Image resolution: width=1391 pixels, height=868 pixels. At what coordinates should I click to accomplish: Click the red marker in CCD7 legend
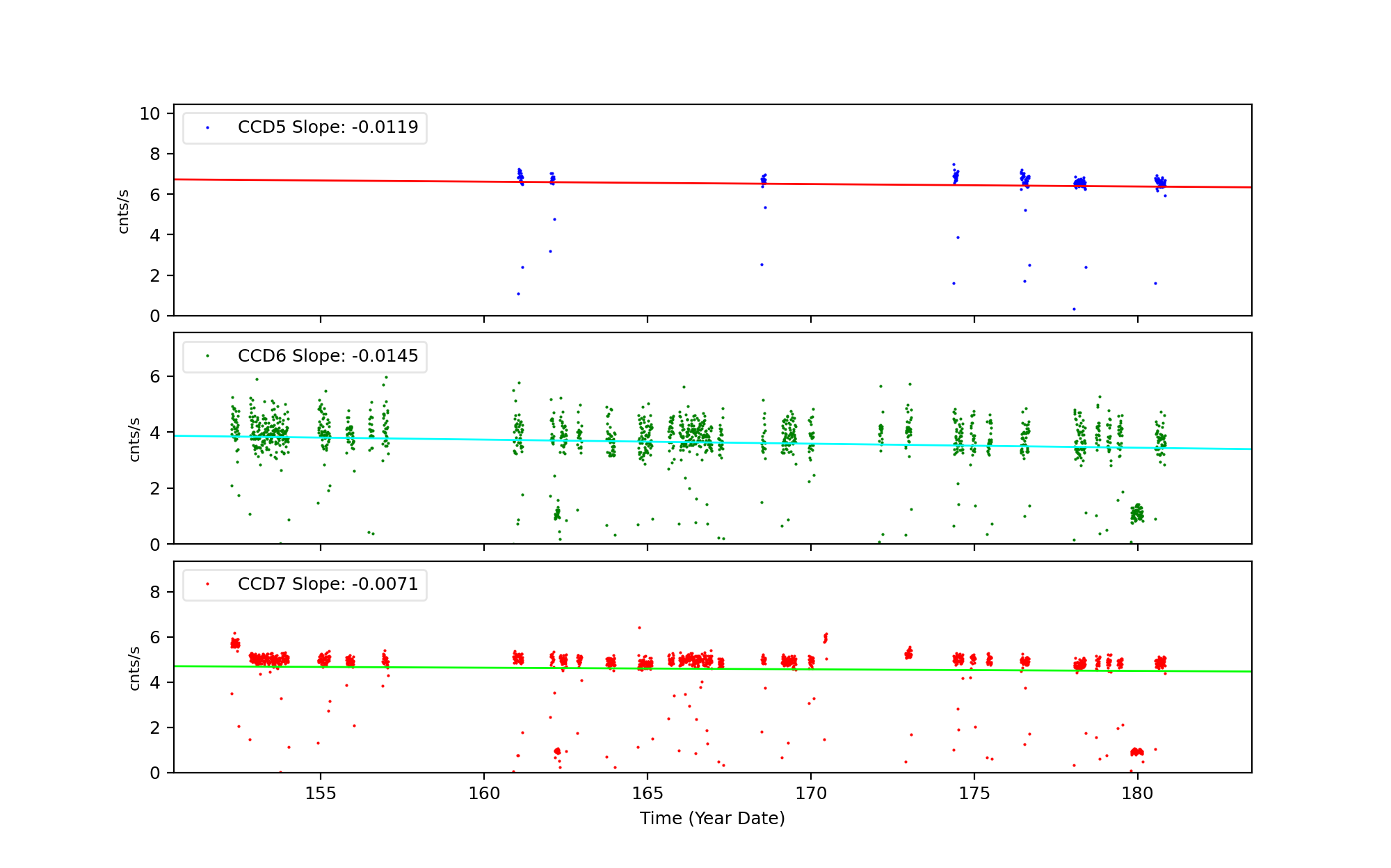pos(207,584)
